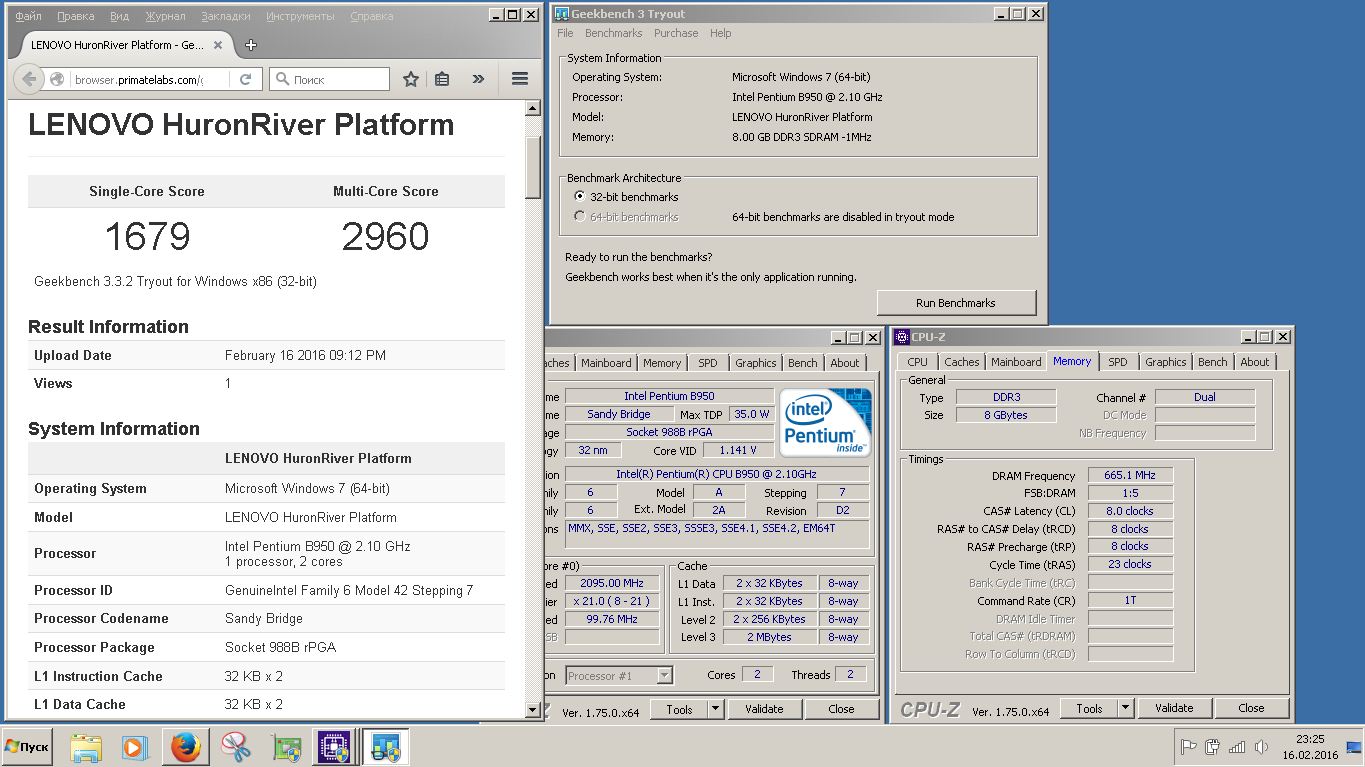Click Close in the left CPU-Z window
The width and height of the screenshot is (1365, 767).
click(841, 709)
